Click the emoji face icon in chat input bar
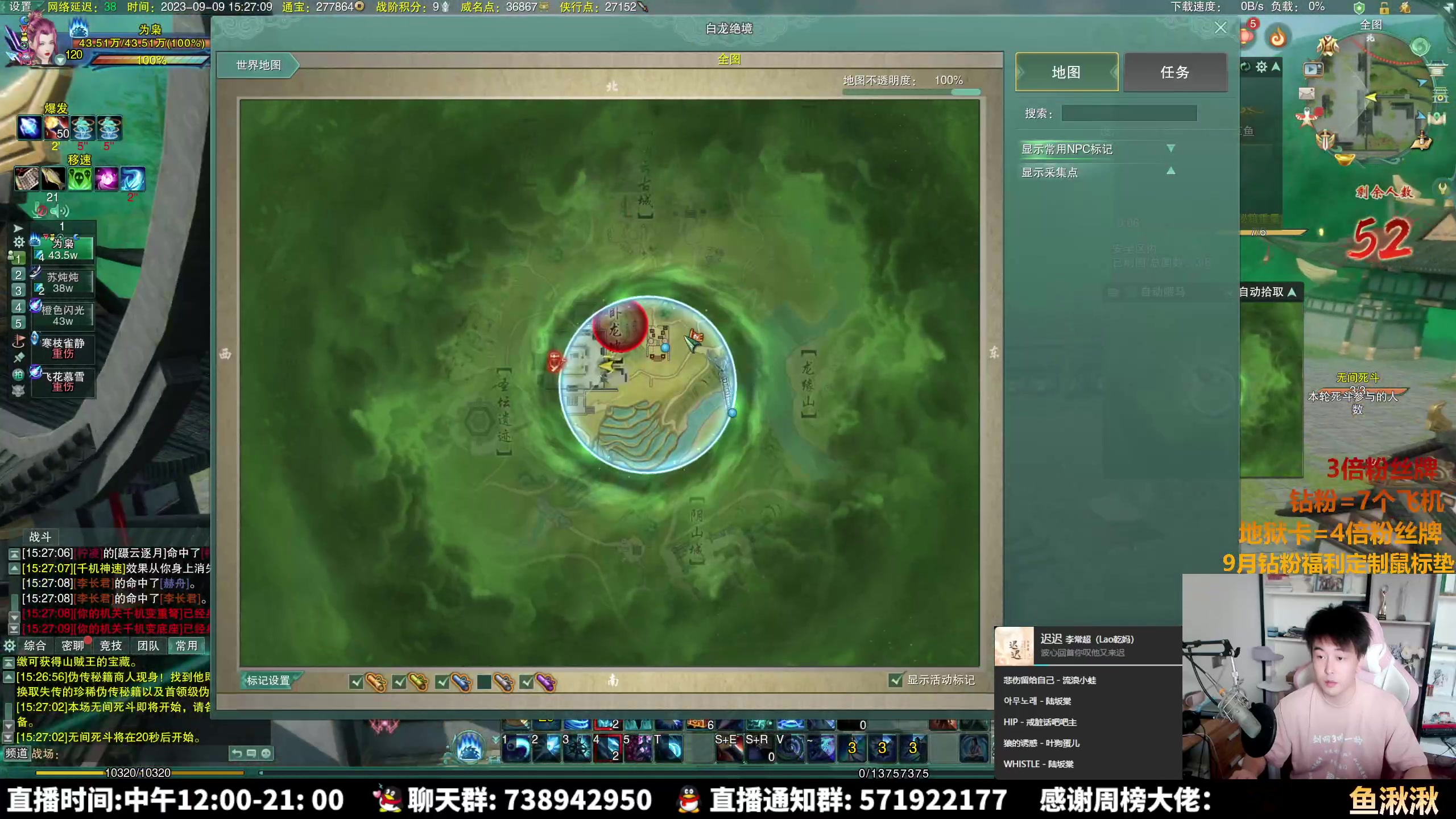This screenshot has height=819, width=1456. coord(266,754)
